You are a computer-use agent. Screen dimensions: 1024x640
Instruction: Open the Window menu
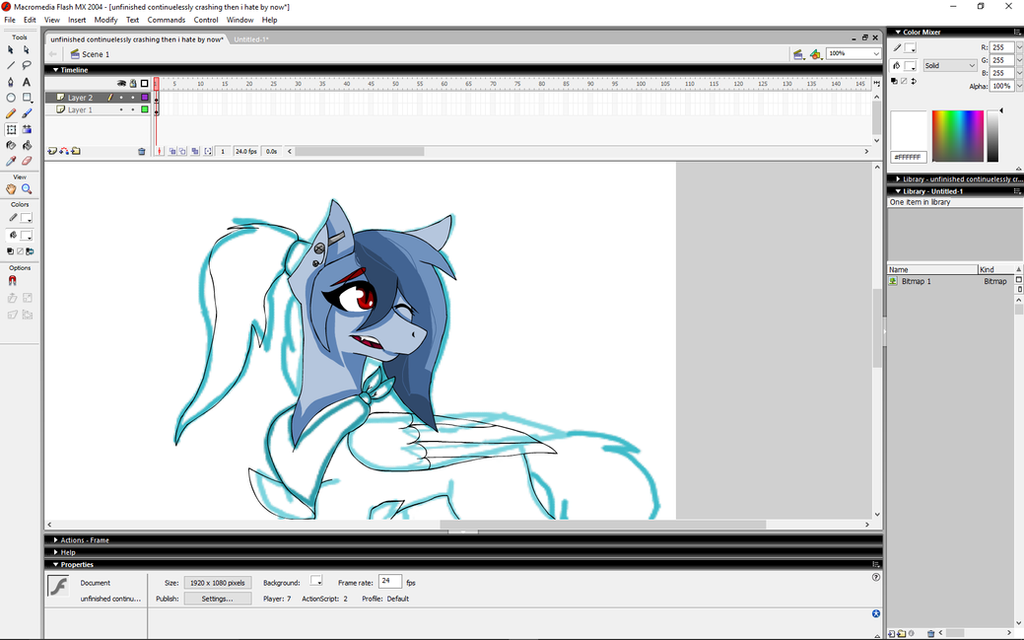240,20
